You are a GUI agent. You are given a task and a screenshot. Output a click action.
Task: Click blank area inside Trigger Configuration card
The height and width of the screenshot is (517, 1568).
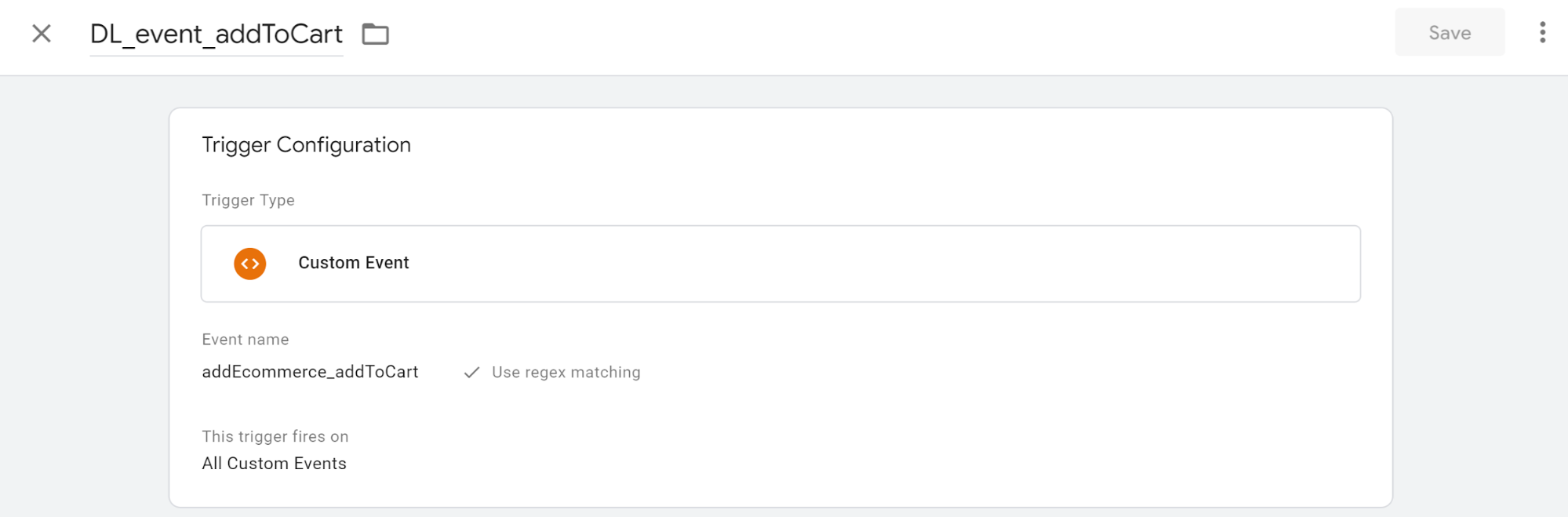click(941, 408)
